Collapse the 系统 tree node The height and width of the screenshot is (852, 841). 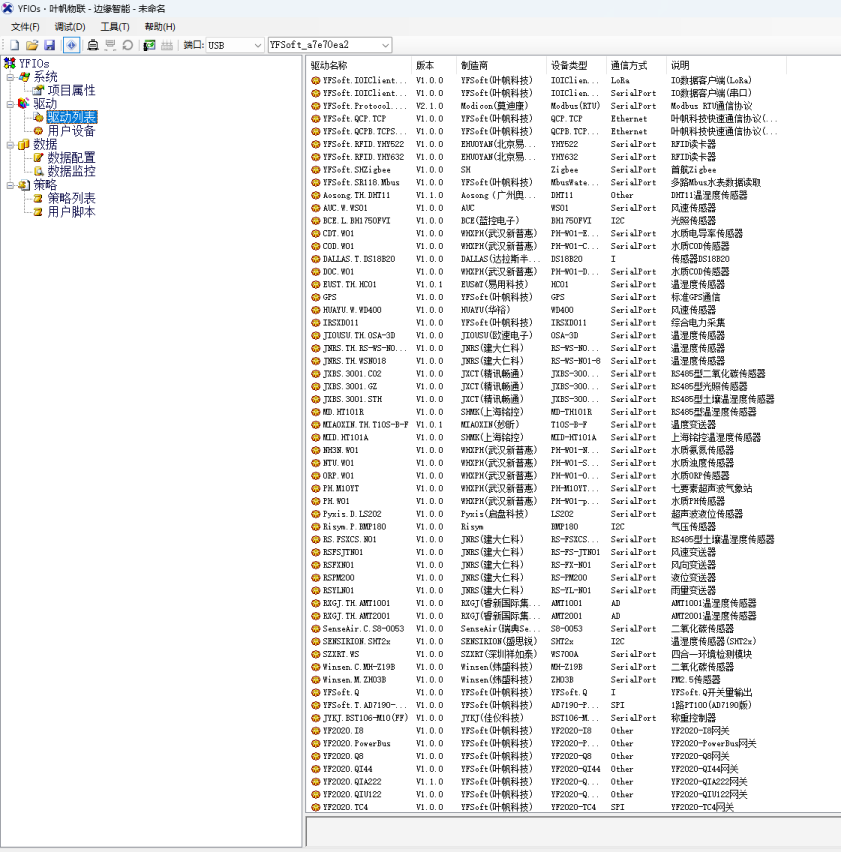point(11,77)
